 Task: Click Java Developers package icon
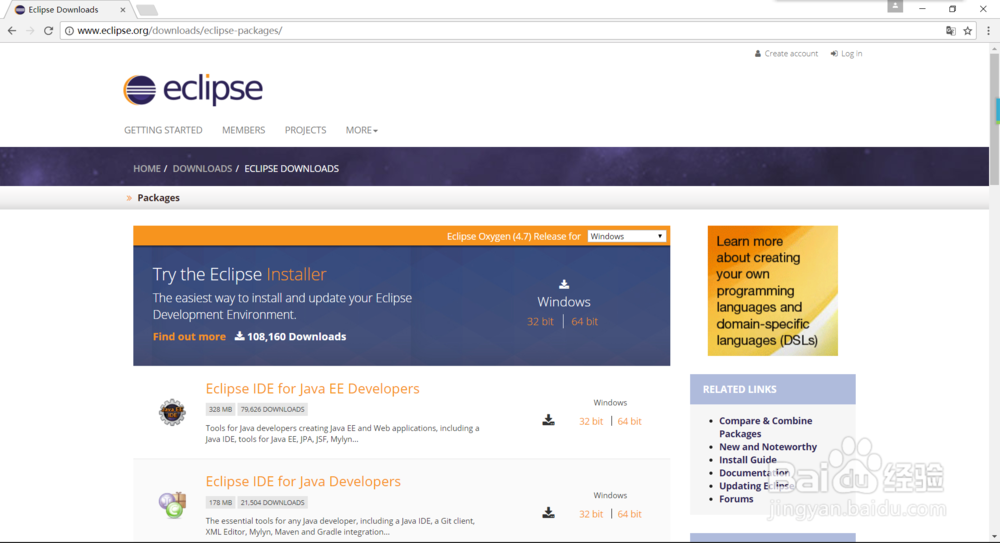[x=172, y=505]
